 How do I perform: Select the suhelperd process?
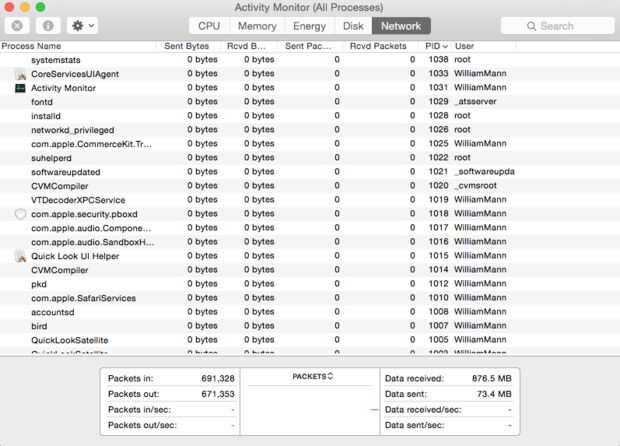tap(310, 158)
